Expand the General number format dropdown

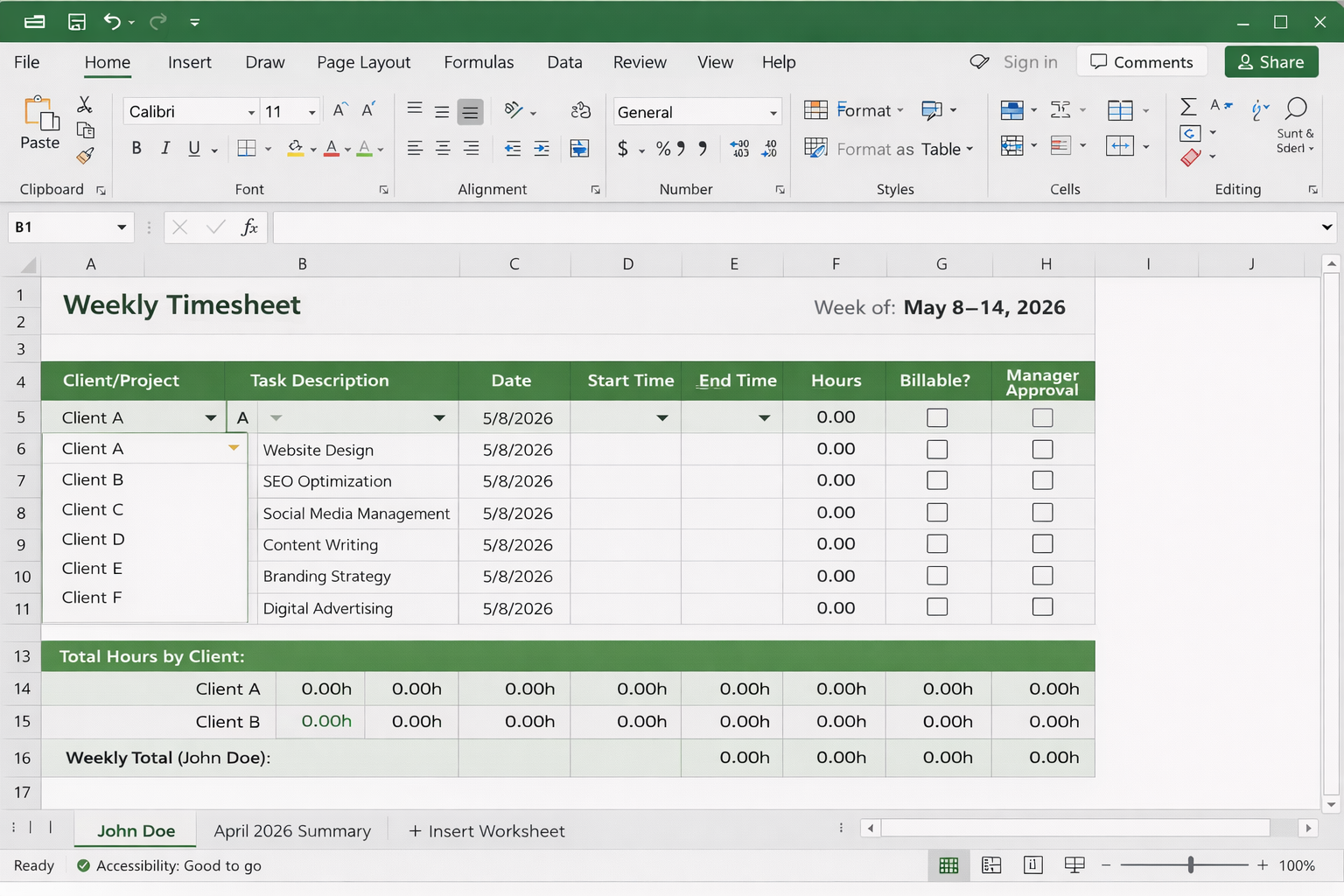coord(773,112)
